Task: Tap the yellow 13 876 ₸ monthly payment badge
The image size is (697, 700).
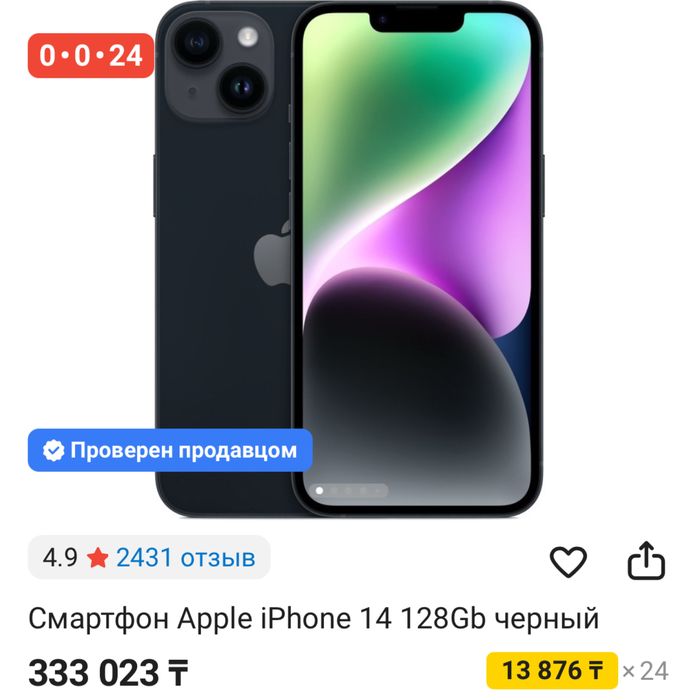Action: (x=552, y=671)
